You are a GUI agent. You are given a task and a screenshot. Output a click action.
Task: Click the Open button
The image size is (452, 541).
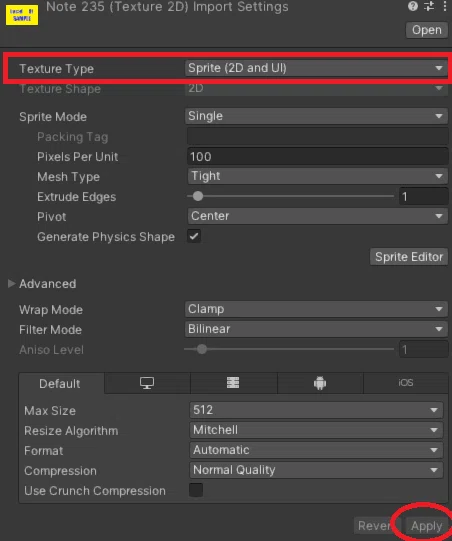426,30
